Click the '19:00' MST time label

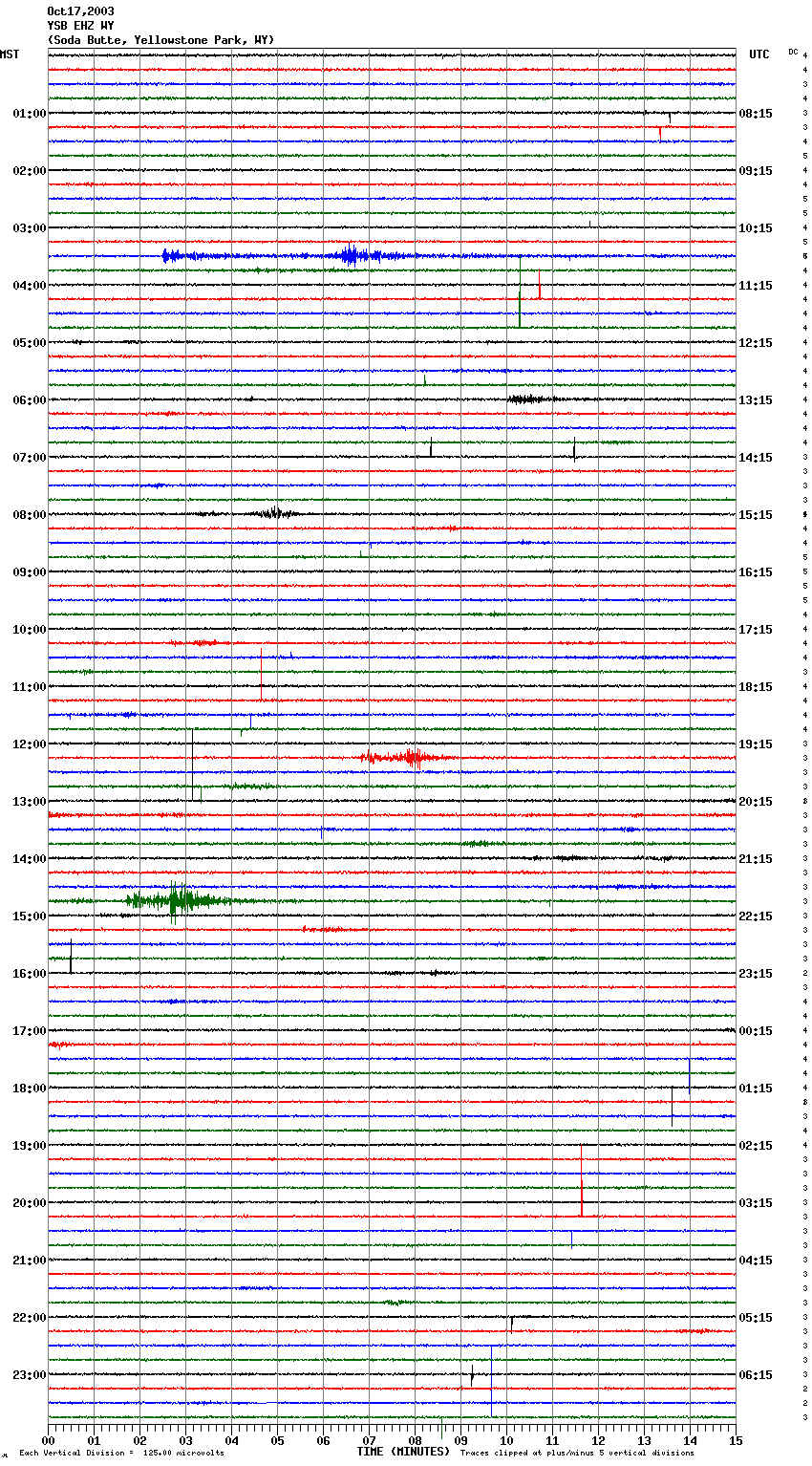point(30,1146)
